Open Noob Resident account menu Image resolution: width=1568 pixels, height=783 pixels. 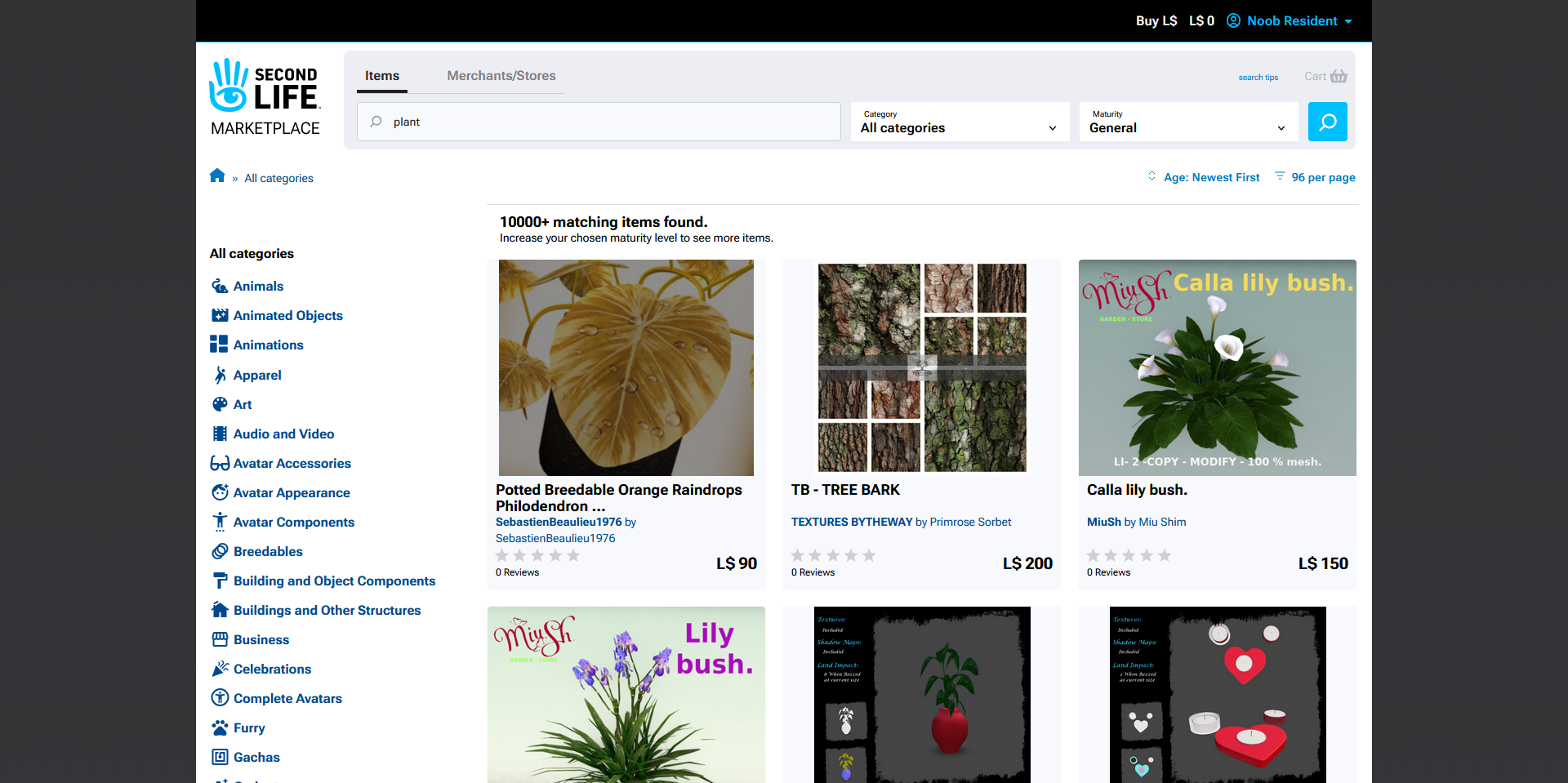pyautogui.click(x=1290, y=20)
